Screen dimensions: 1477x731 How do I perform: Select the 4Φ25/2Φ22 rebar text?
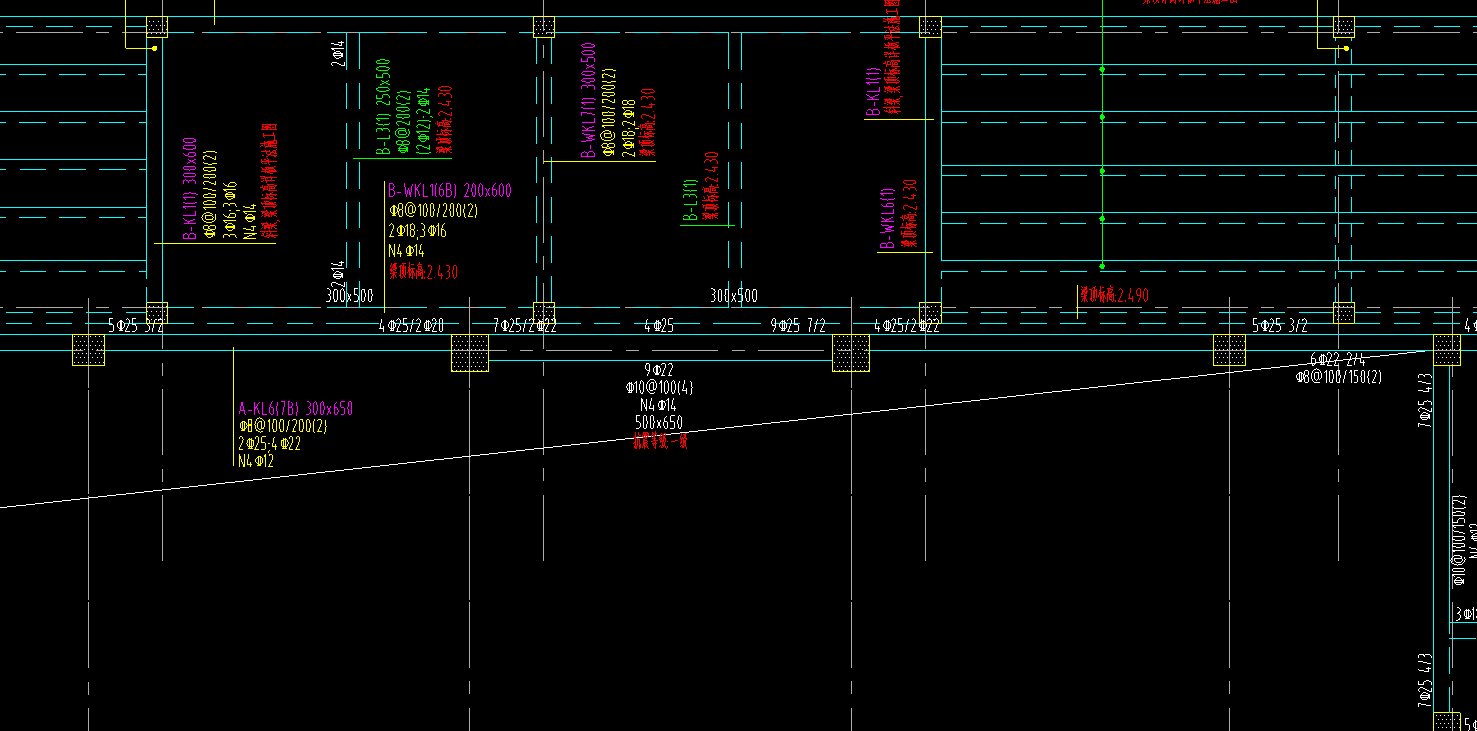[907, 326]
